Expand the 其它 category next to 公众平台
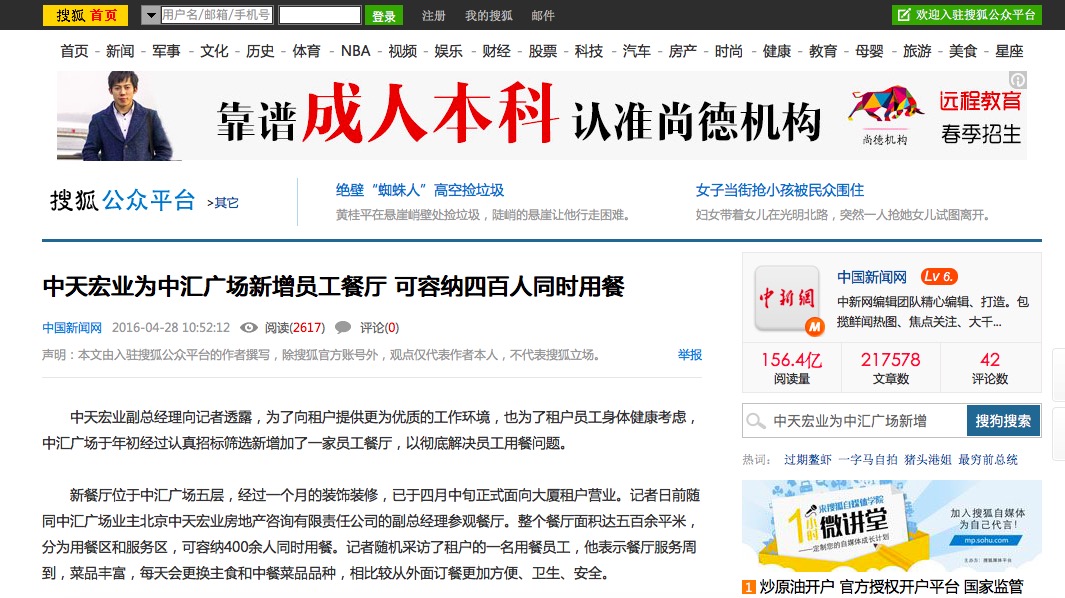 coord(223,203)
